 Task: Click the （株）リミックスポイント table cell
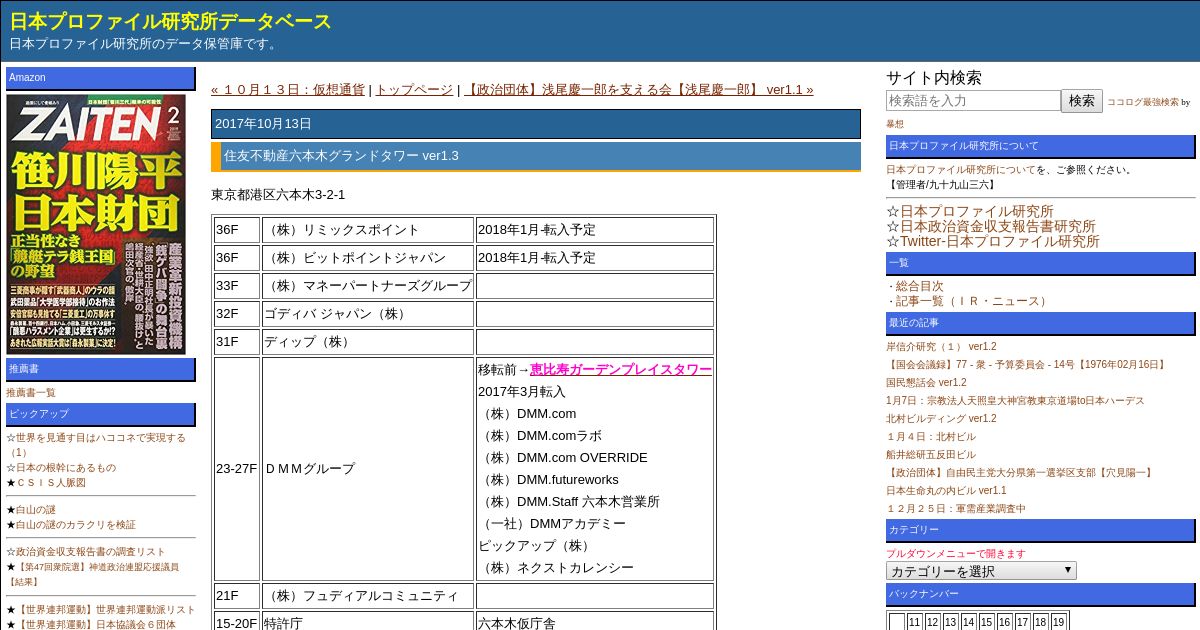[x=368, y=230]
